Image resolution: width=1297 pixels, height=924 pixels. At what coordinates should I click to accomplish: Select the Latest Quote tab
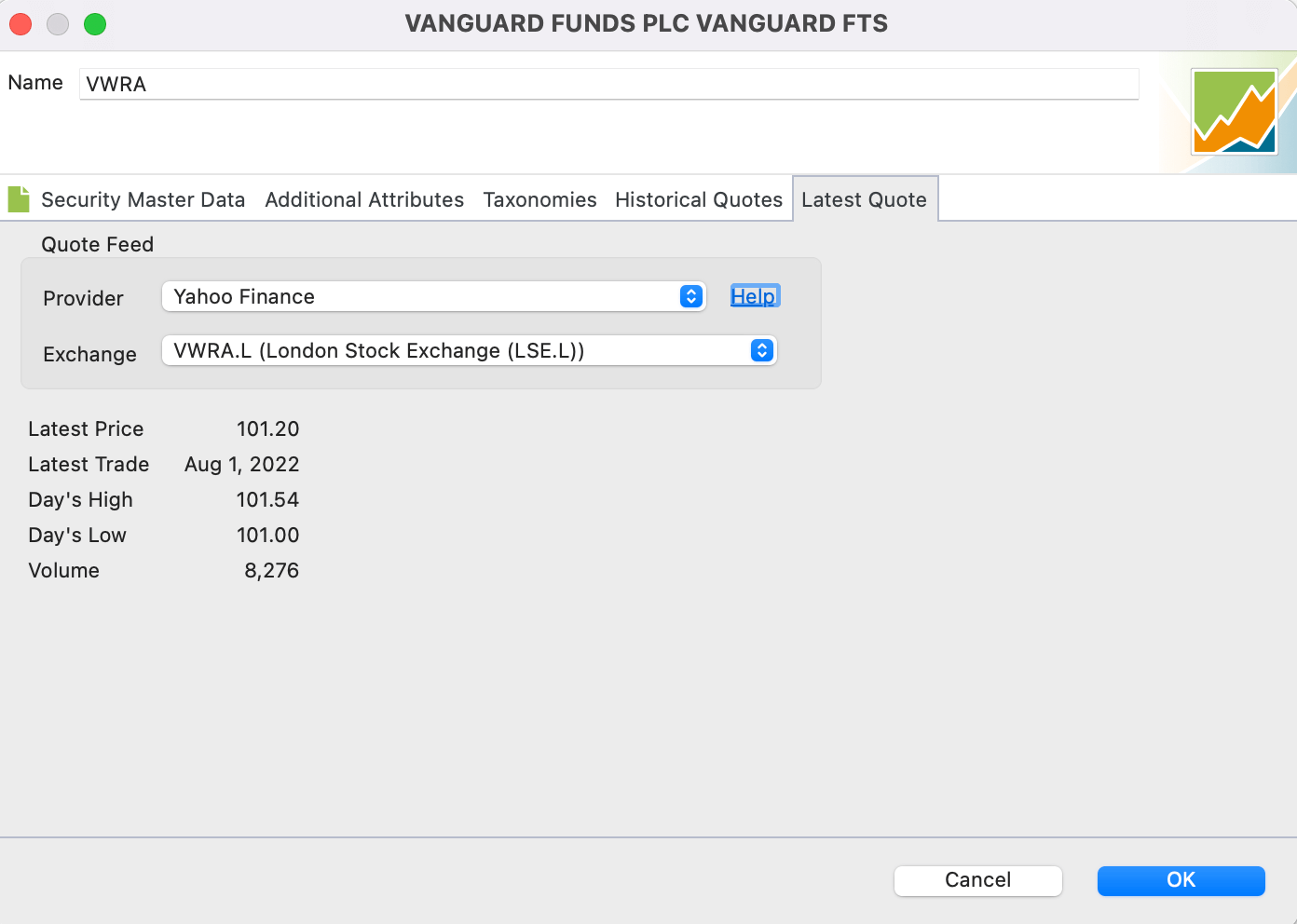click(x=865, y=199)
